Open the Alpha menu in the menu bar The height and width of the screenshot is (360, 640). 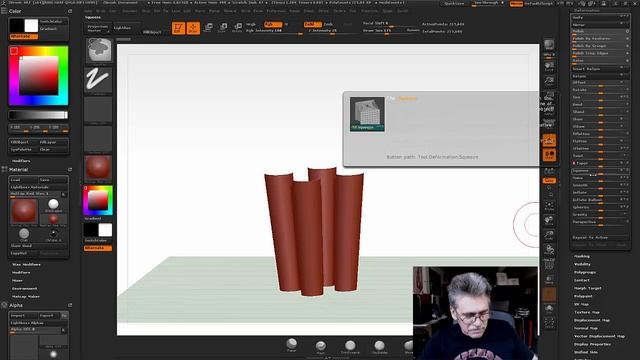click(x=88, y=11)
